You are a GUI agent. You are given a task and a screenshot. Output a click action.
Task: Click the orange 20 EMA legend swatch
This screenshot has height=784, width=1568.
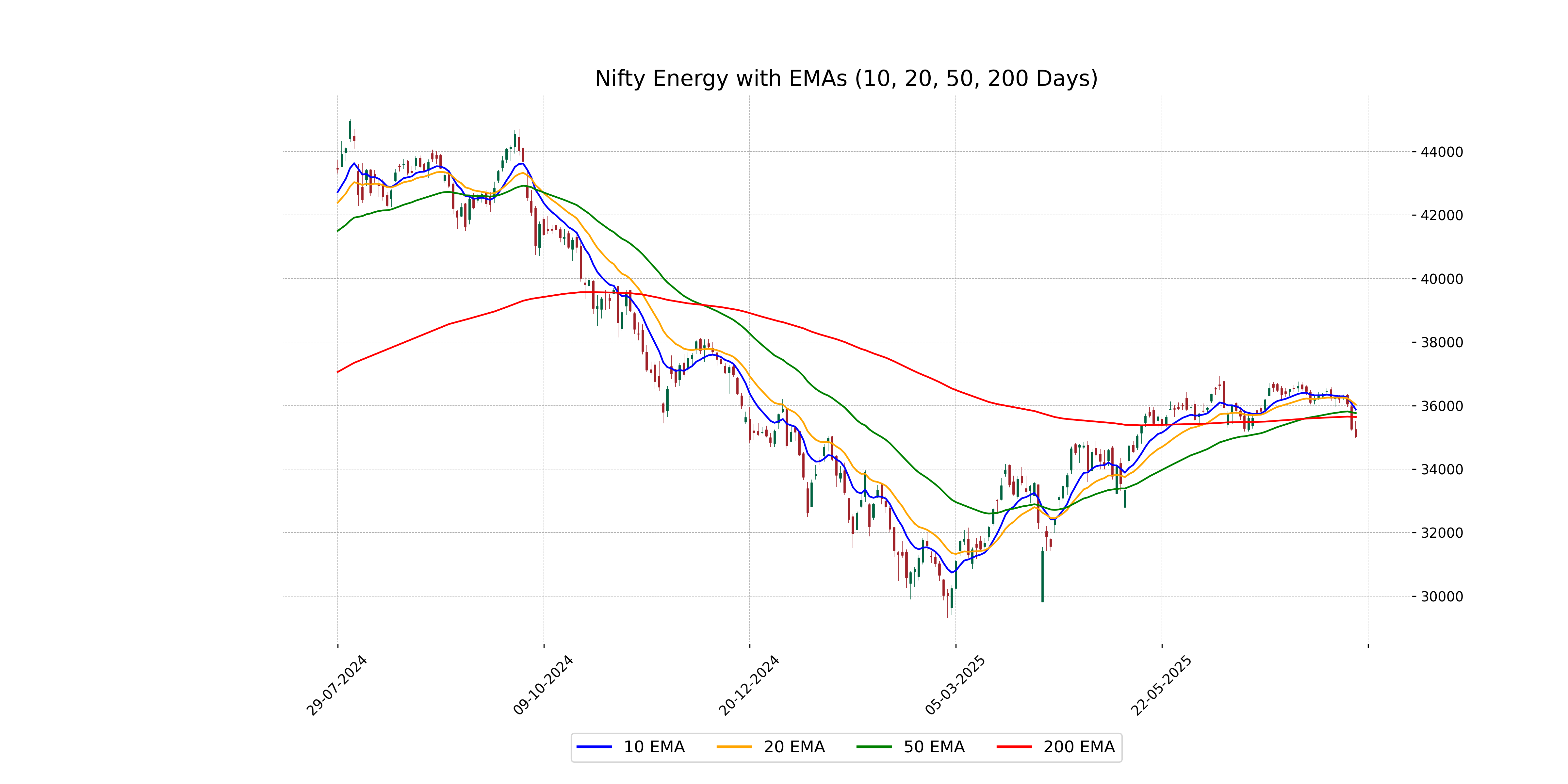pyautogui.click(x=733, y=747)
